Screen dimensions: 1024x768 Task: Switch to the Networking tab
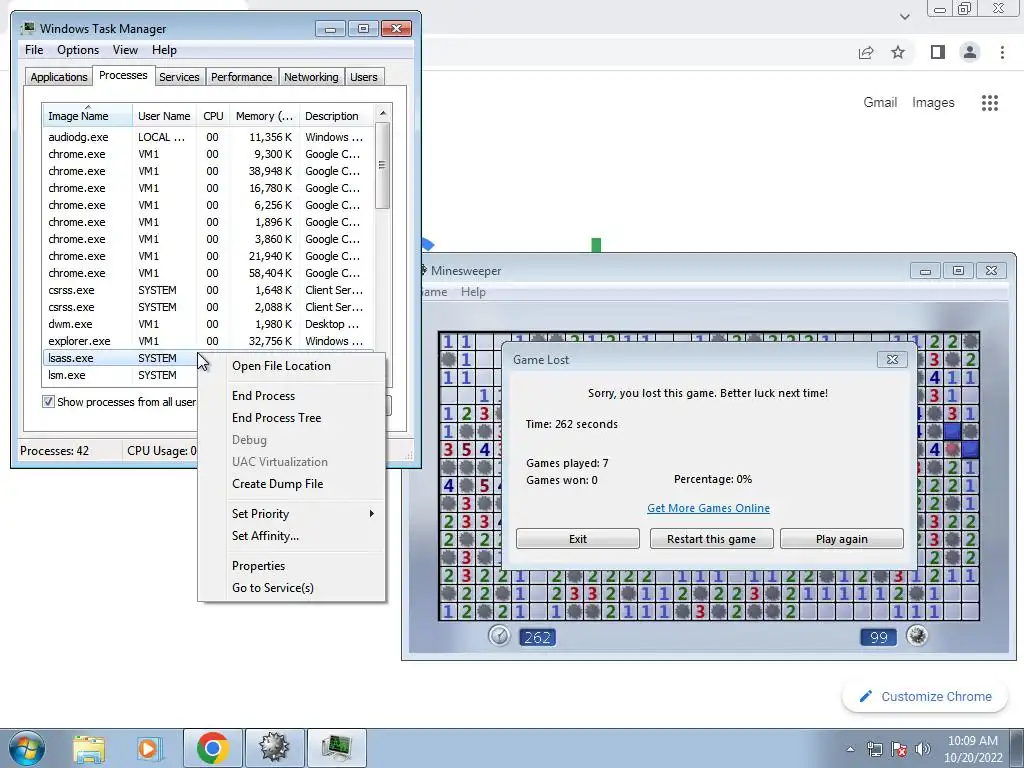click(311, 76)
